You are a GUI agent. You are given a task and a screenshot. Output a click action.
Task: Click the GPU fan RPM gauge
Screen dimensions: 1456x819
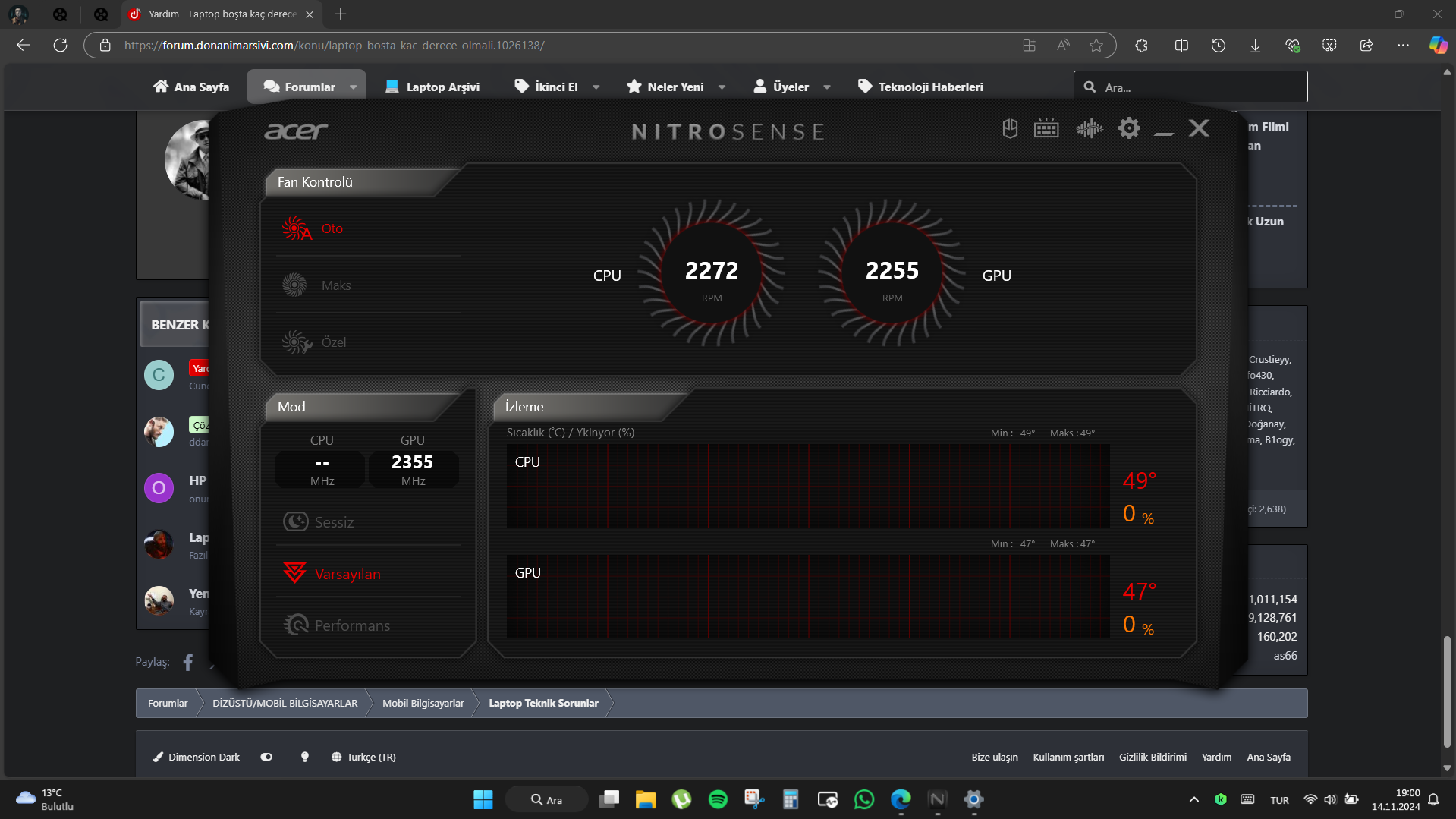[x=892, y=273]
